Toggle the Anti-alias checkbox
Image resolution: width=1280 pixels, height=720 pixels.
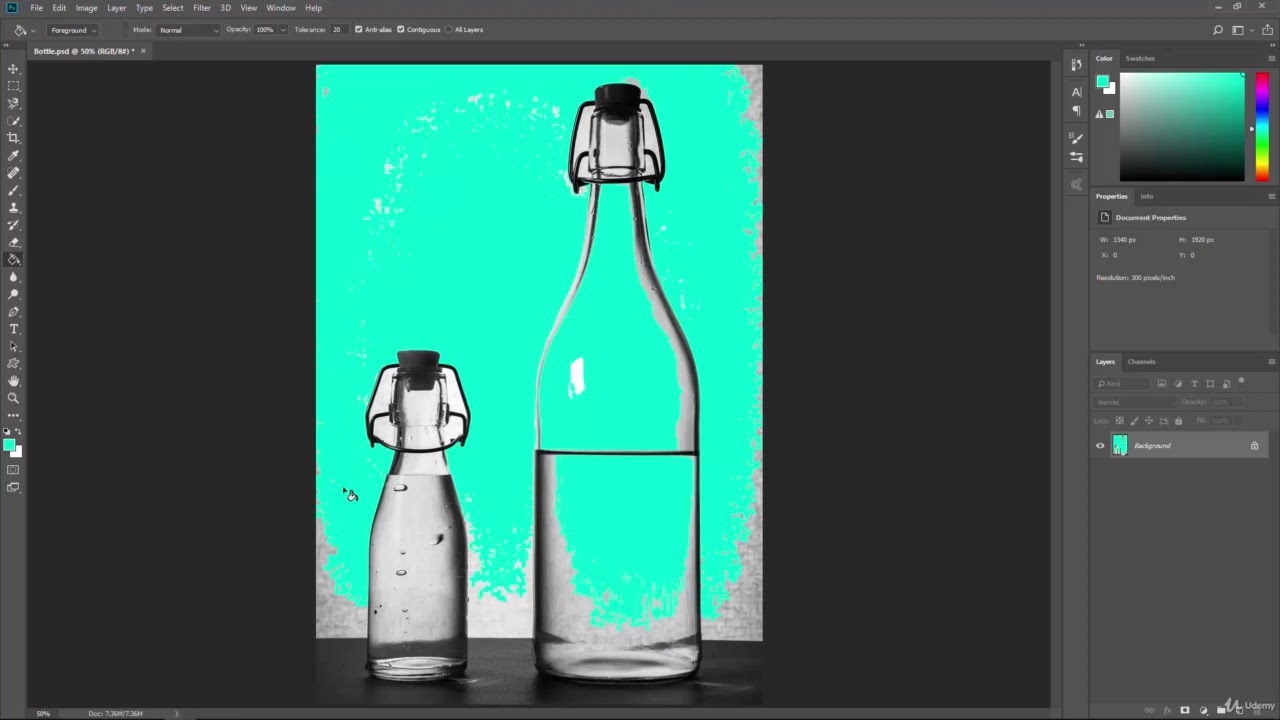tap(359, 30)
